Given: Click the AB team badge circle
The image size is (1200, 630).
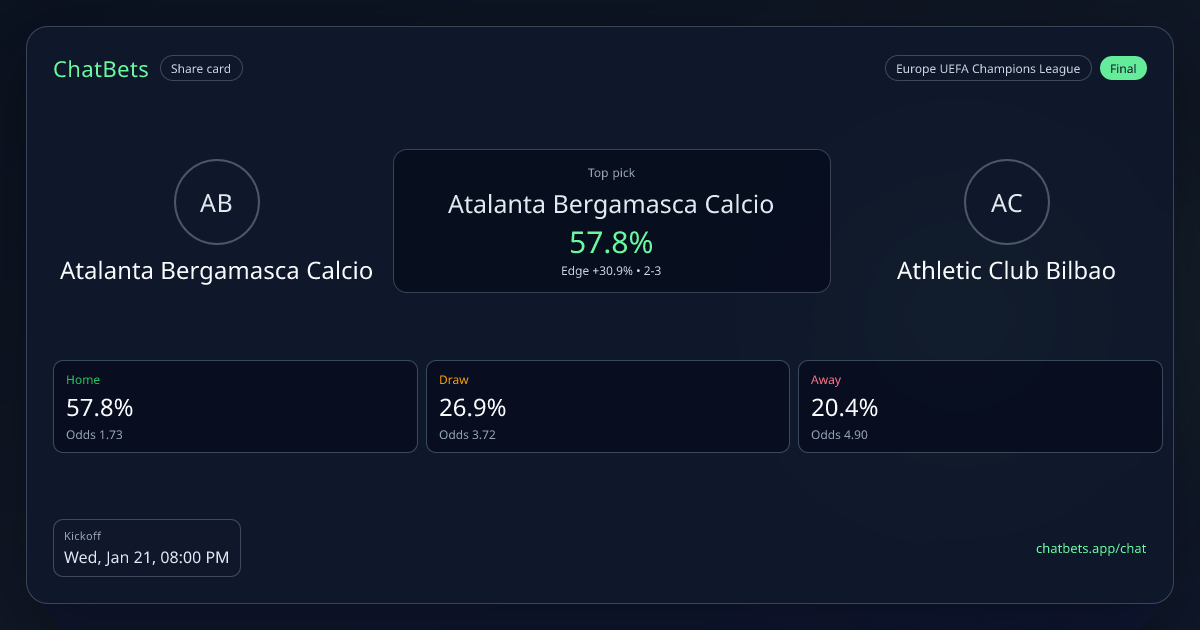Looking at the screenshot, I should (x=217, y=203).
